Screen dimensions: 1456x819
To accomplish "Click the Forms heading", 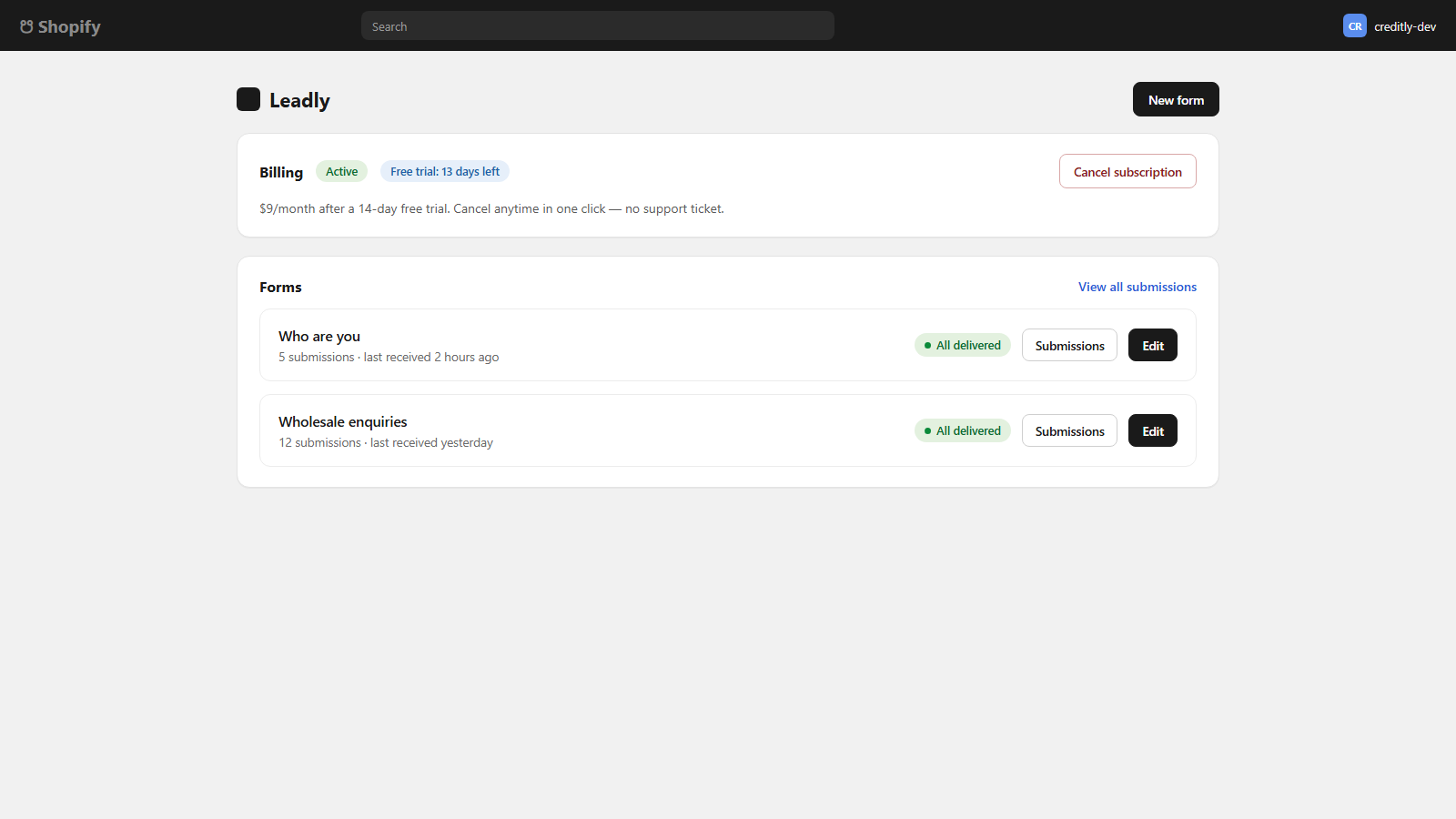I will 280,287.
